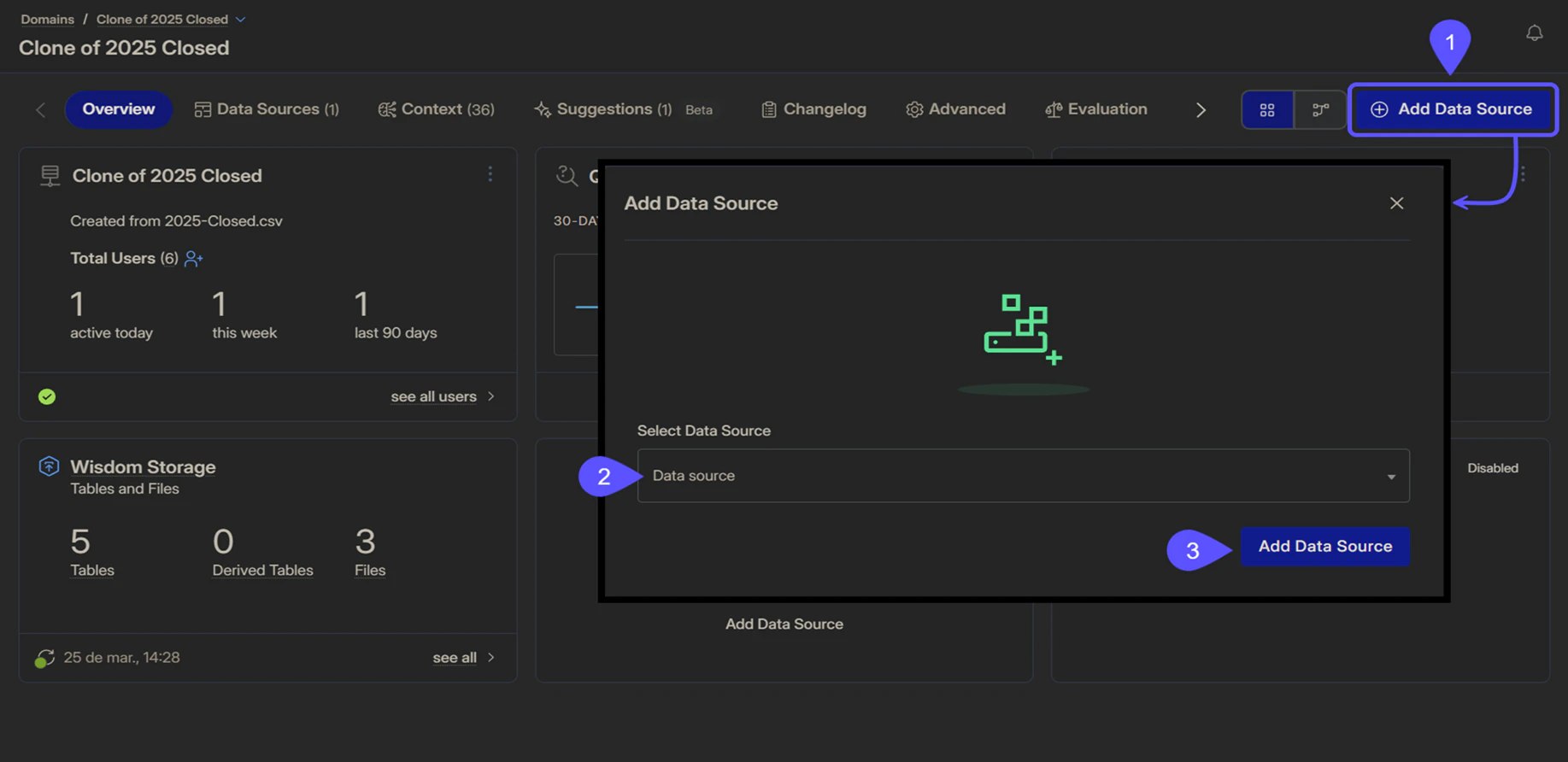Click the dropdown arrow in Data source field
Screen dimensions: 1568x762
[1391, 477]
